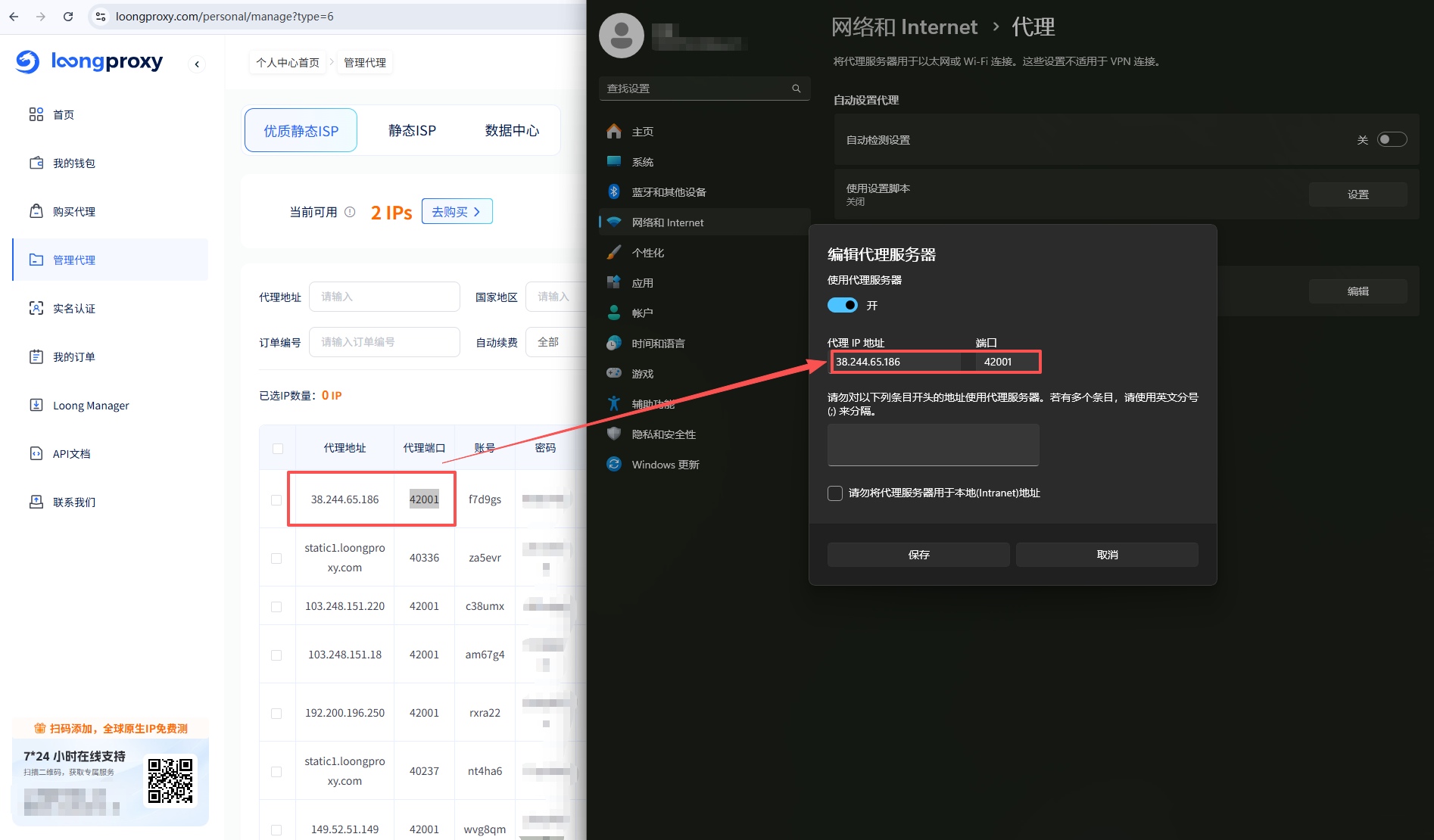Click the info icon beside 当前可用

(x=350, y=212)
